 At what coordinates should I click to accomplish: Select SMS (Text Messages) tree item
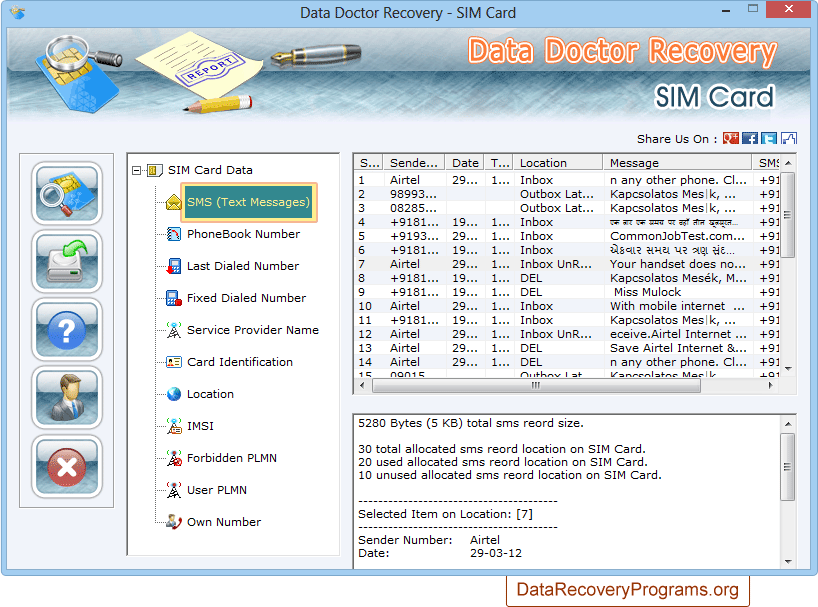[x=249, y=202]
